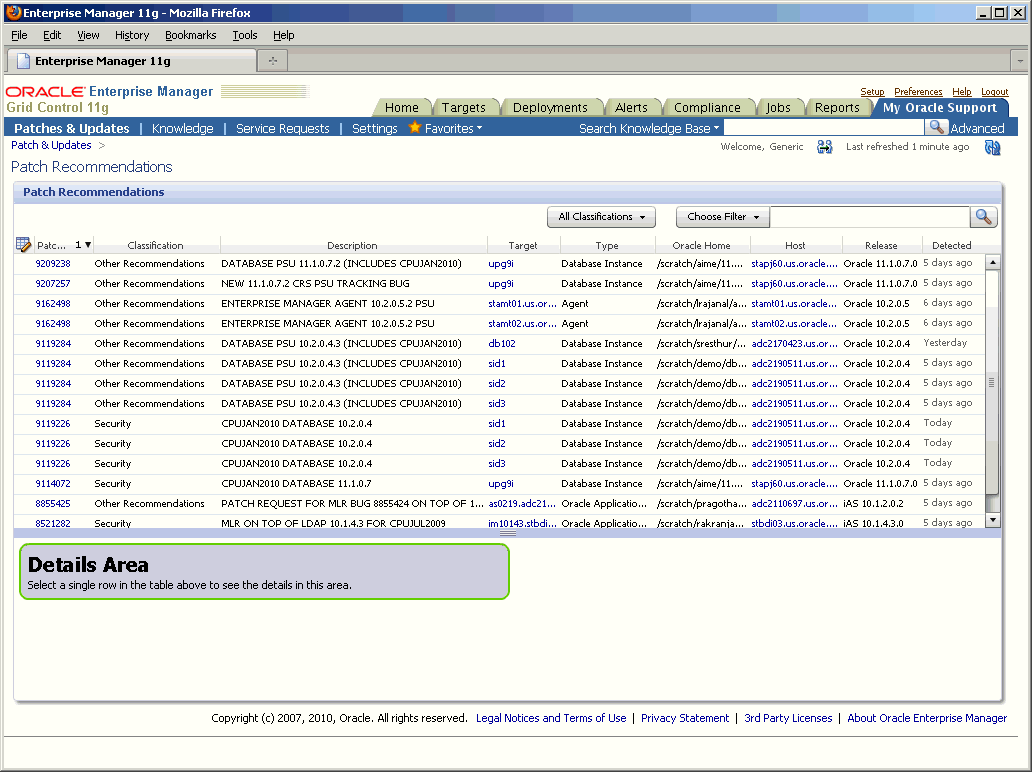Click the Oracle Home column header
Viewport: 1032px width, 772px height.
tap(701, 245)
